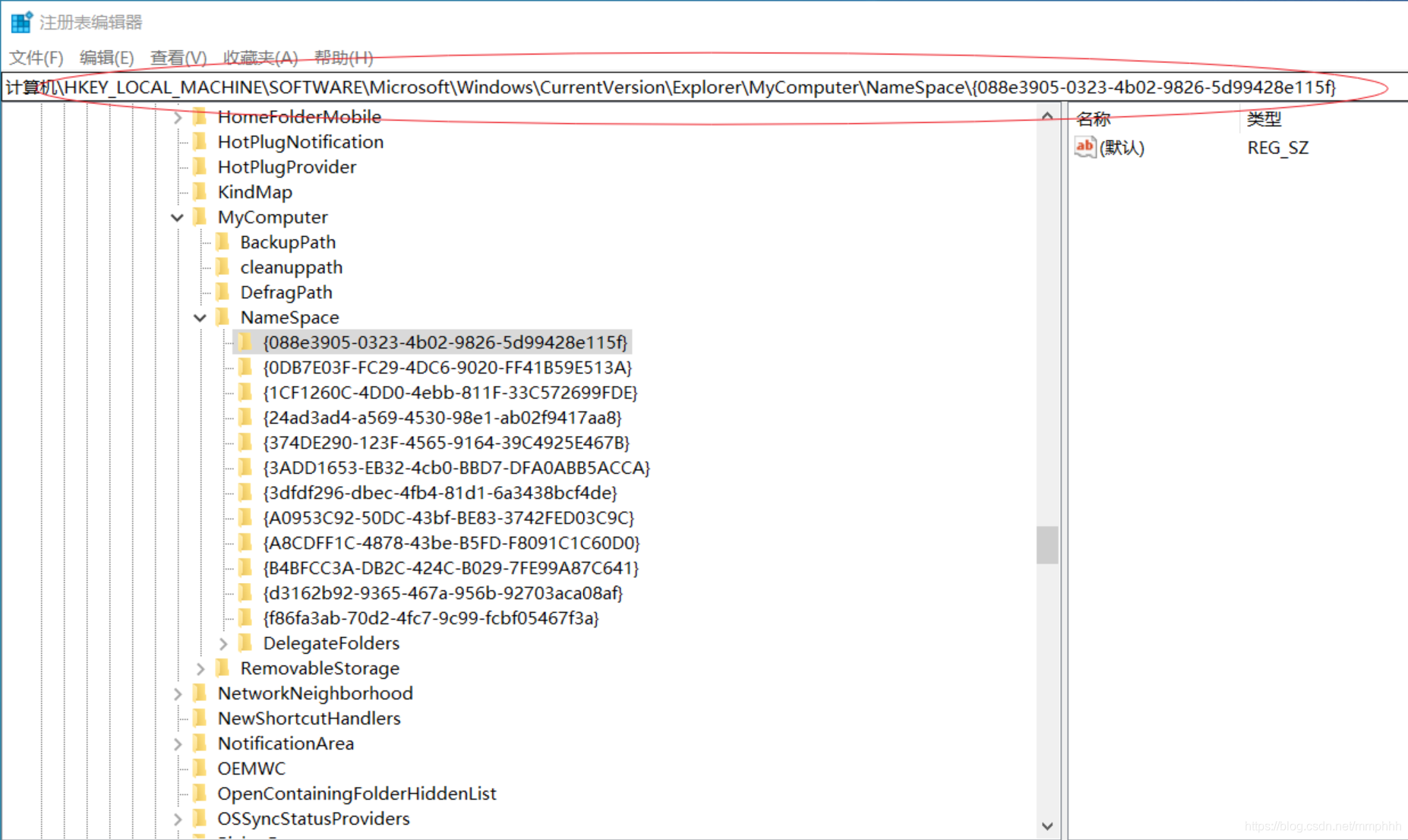Click folder icon of {3dfdf296-dbec-4fb4-81d1-6a3438bcf4de}

(245, 492)
